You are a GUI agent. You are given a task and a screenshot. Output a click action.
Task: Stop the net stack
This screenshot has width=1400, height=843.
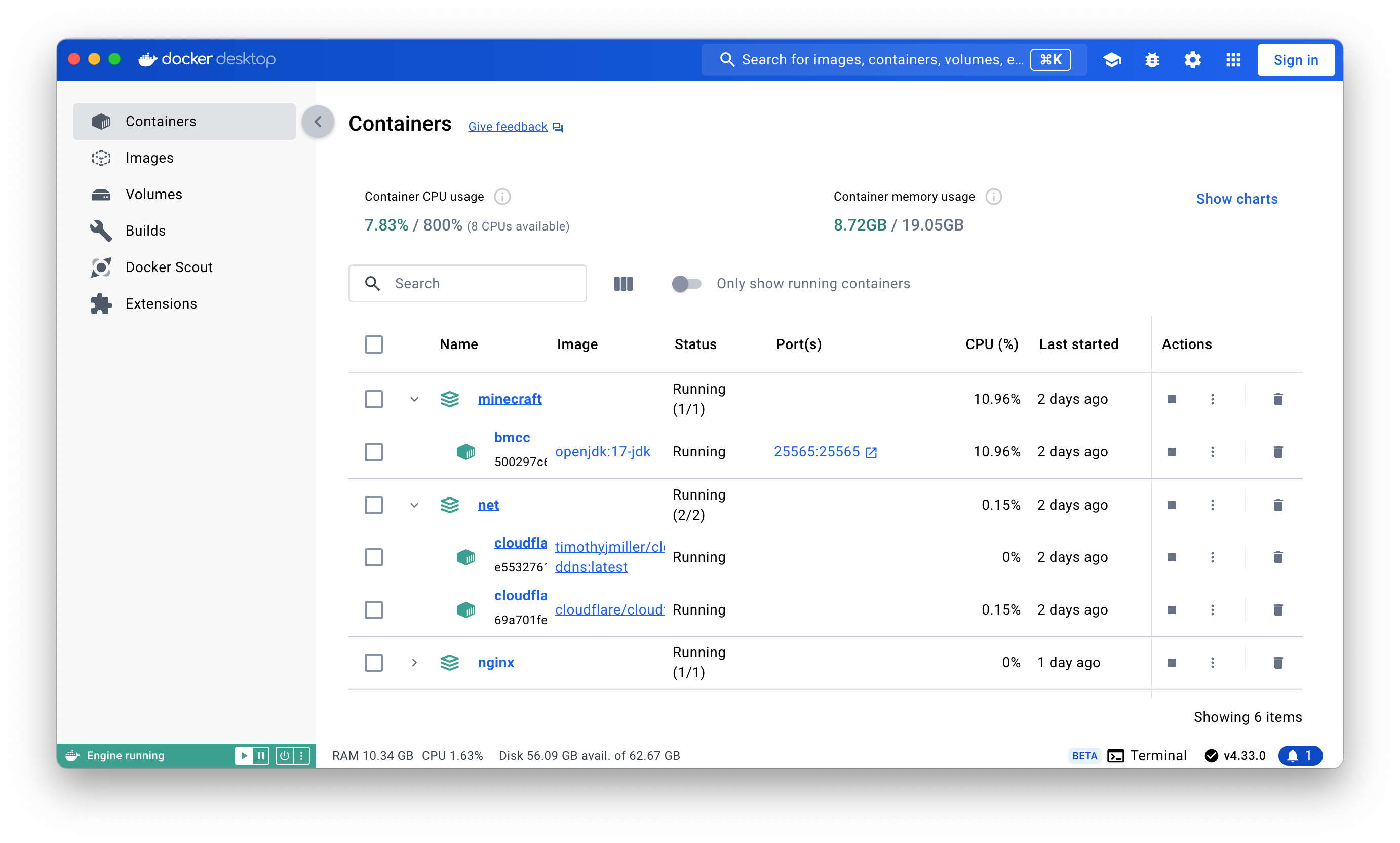tap(1172, 505)
